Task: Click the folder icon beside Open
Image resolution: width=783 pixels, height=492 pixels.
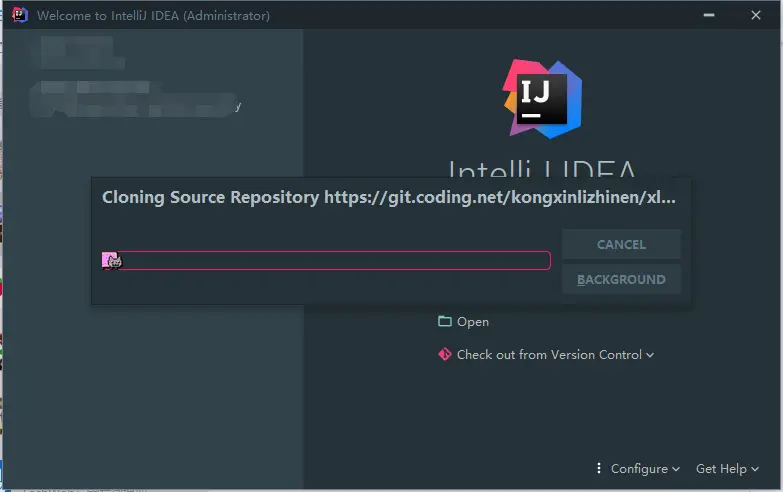Action: [444, 321]
